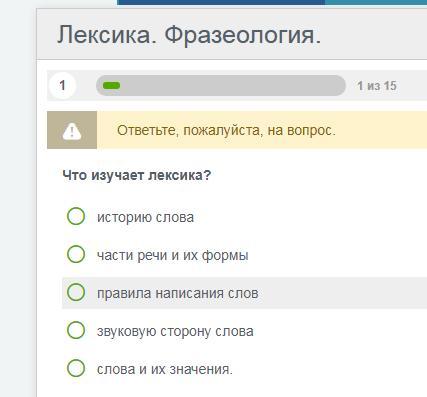Screen dimensions: 427x397
Task: Choose the 'слова и их значения.' answer text
Action: pyautogui.click(x=165, y=369)
